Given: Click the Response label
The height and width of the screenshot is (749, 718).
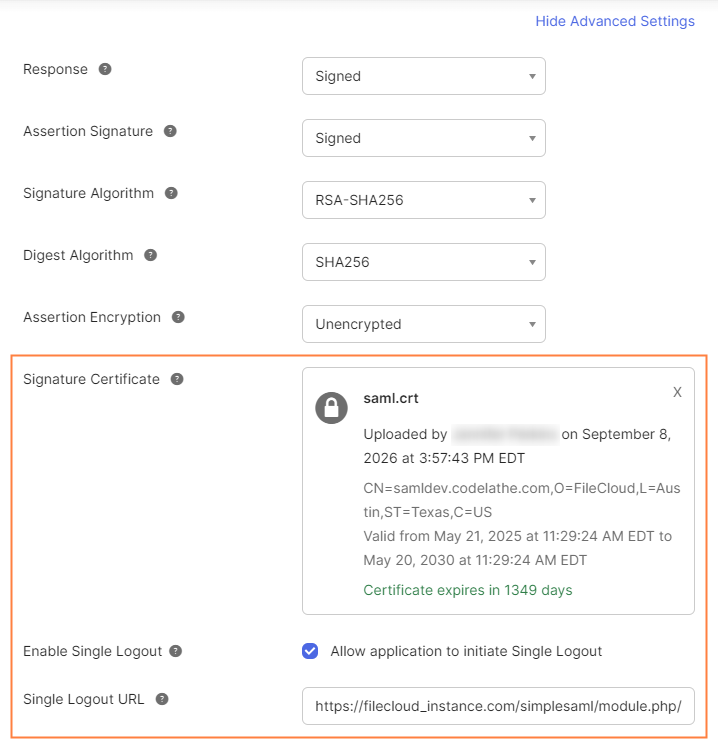Looking at the screenshot, I should 55,69.
